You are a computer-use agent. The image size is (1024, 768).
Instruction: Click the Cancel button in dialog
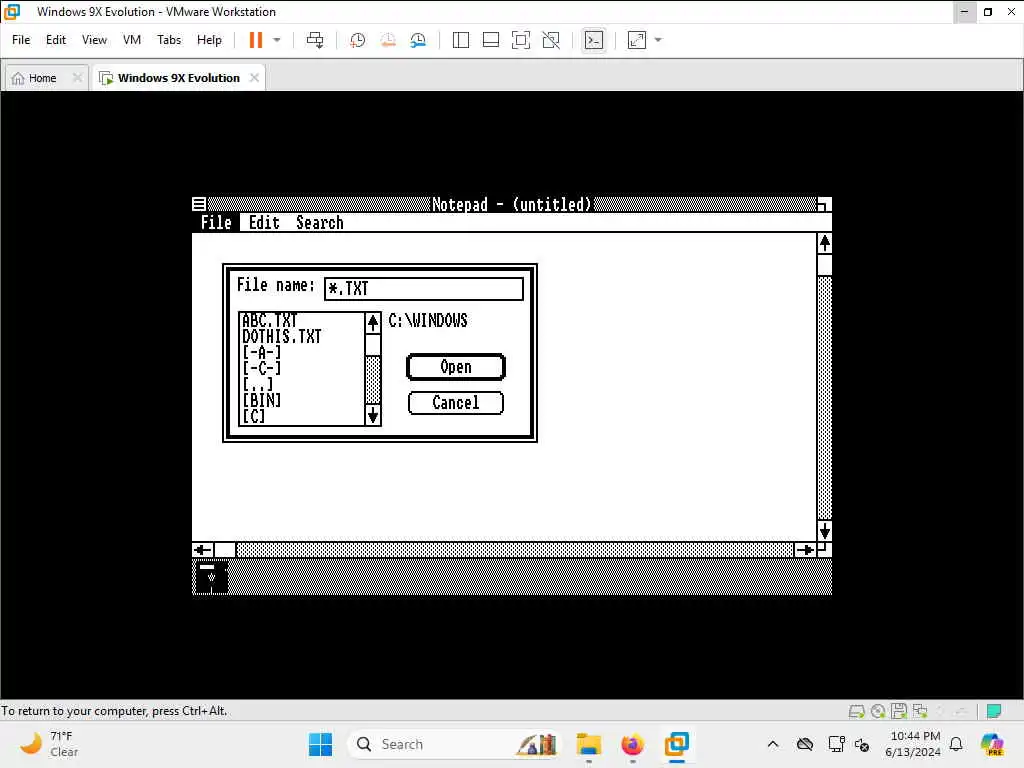[x=456, y=403]
